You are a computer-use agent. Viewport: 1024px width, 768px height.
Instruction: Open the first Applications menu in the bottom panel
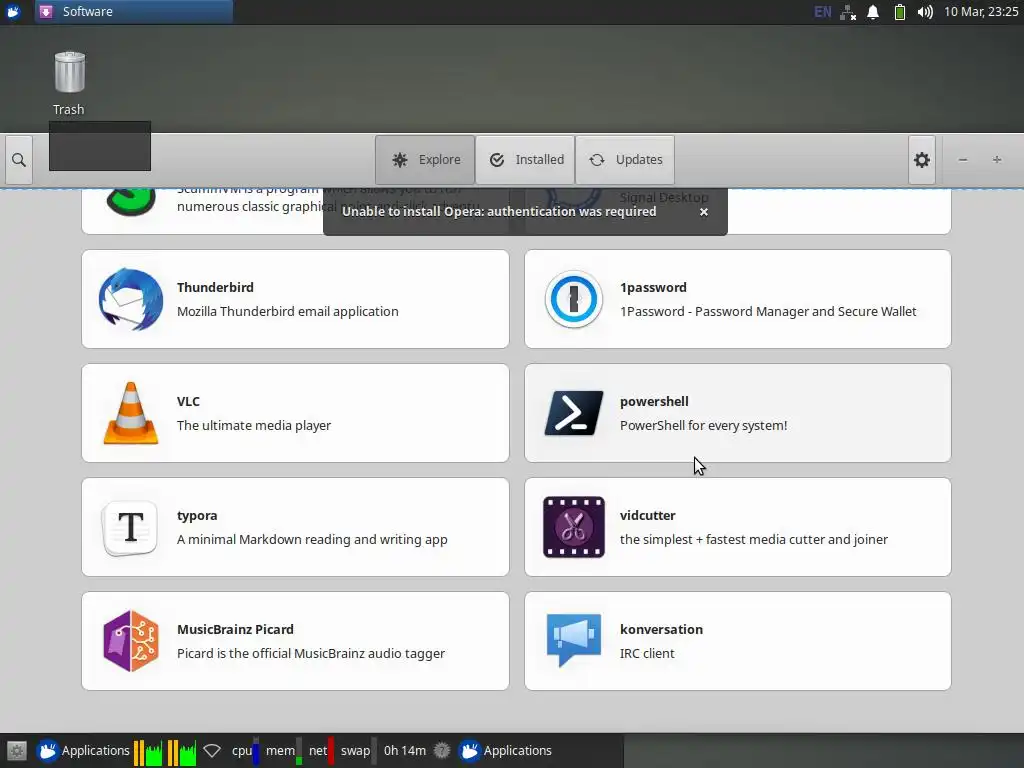tap(83, 751)
